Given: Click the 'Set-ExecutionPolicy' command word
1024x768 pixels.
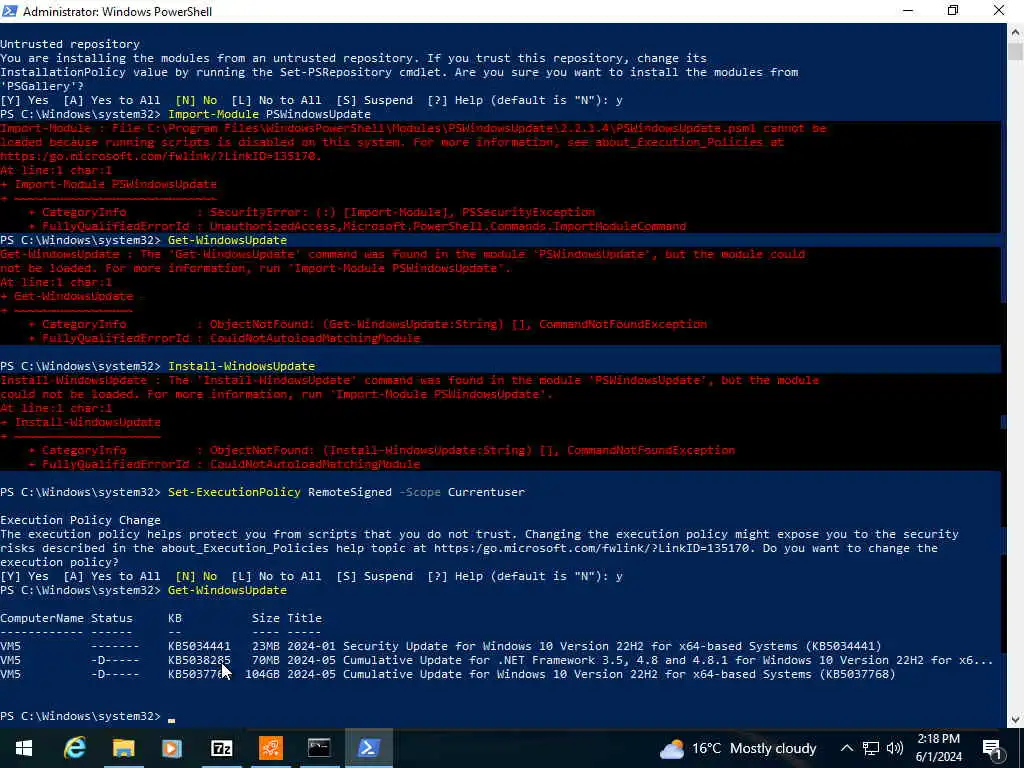Looking at the screenshot, I should [234, 492].
